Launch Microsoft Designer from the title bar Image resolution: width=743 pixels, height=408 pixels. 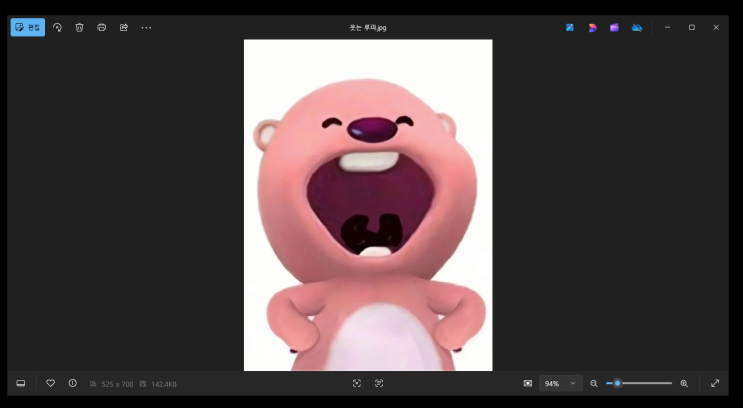[x=592, y=27]
